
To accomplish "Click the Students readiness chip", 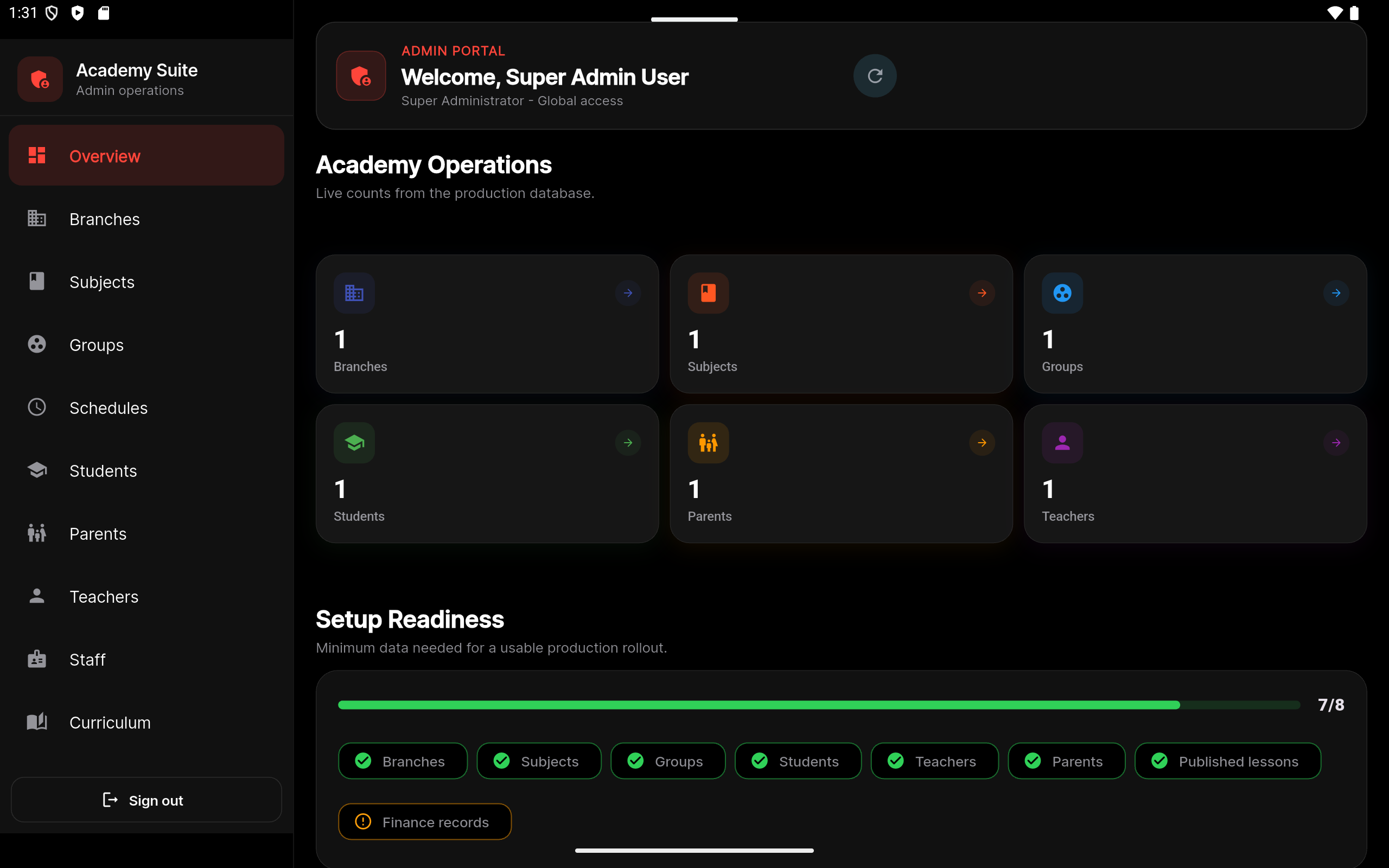I will [x=798, y=761].
